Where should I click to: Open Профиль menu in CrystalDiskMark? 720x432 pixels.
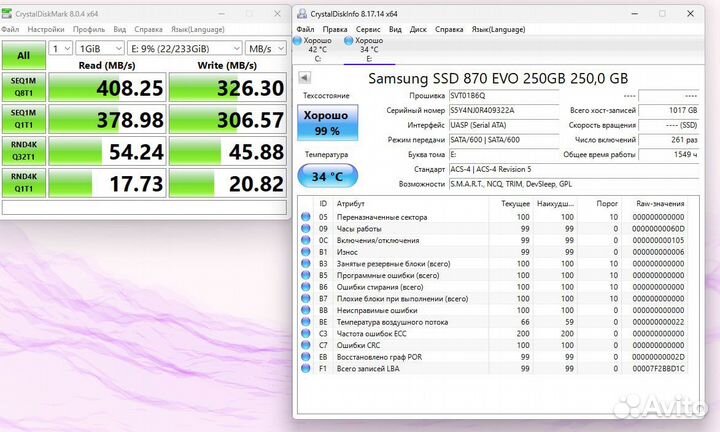(x=89, y=29)
